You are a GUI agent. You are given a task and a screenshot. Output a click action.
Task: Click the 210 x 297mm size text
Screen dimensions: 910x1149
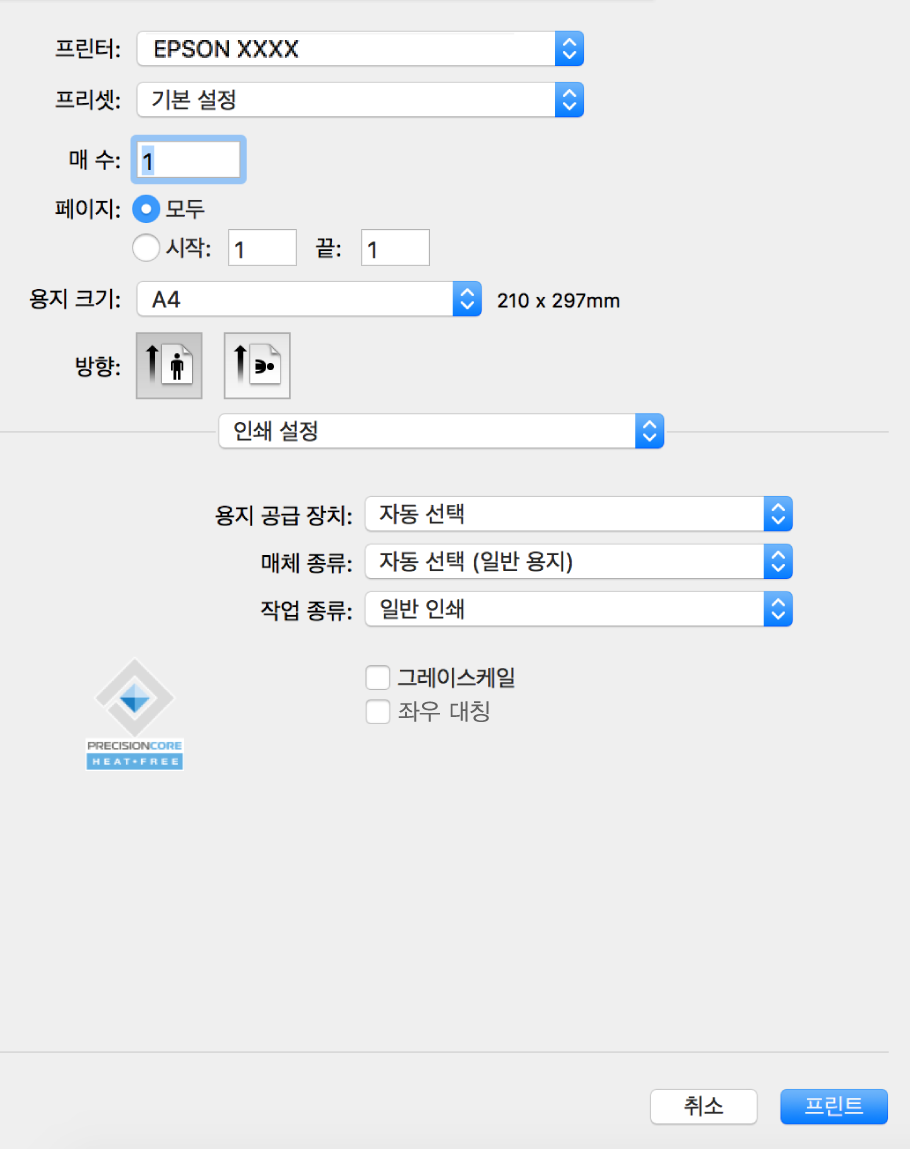pyautogui.click(x=558, y=300)
